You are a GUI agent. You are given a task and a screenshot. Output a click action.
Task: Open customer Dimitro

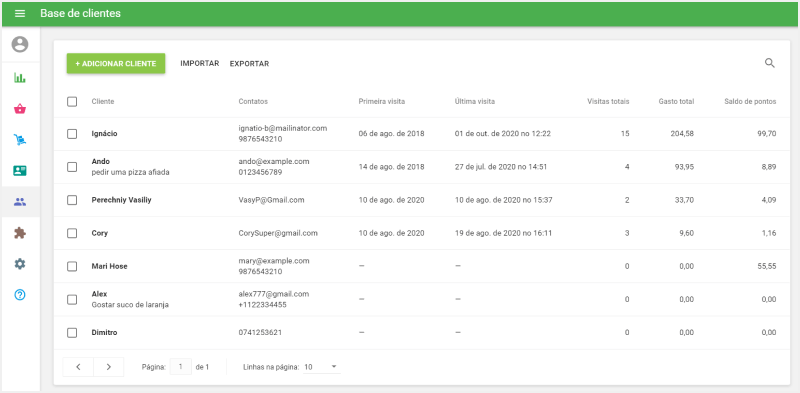pyautogui.click(x=104, y=333)
